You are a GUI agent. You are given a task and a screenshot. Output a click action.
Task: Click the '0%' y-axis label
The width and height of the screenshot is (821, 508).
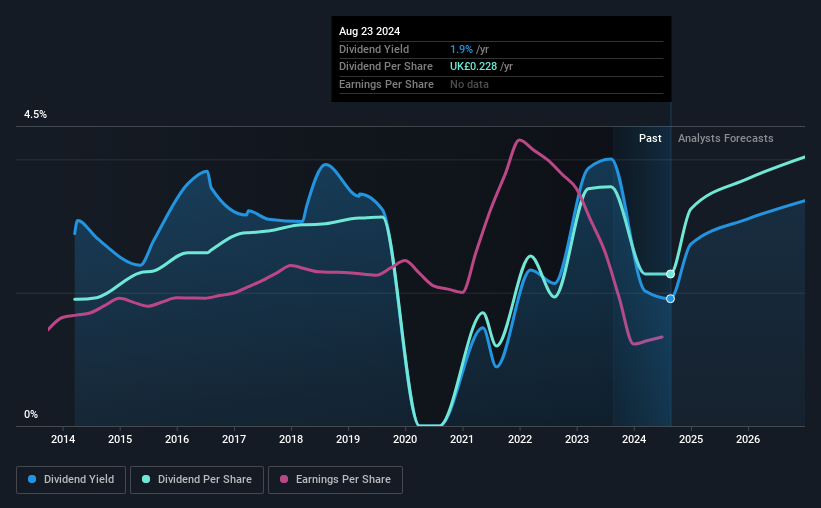pyautogui.click(x=31, y=414)
